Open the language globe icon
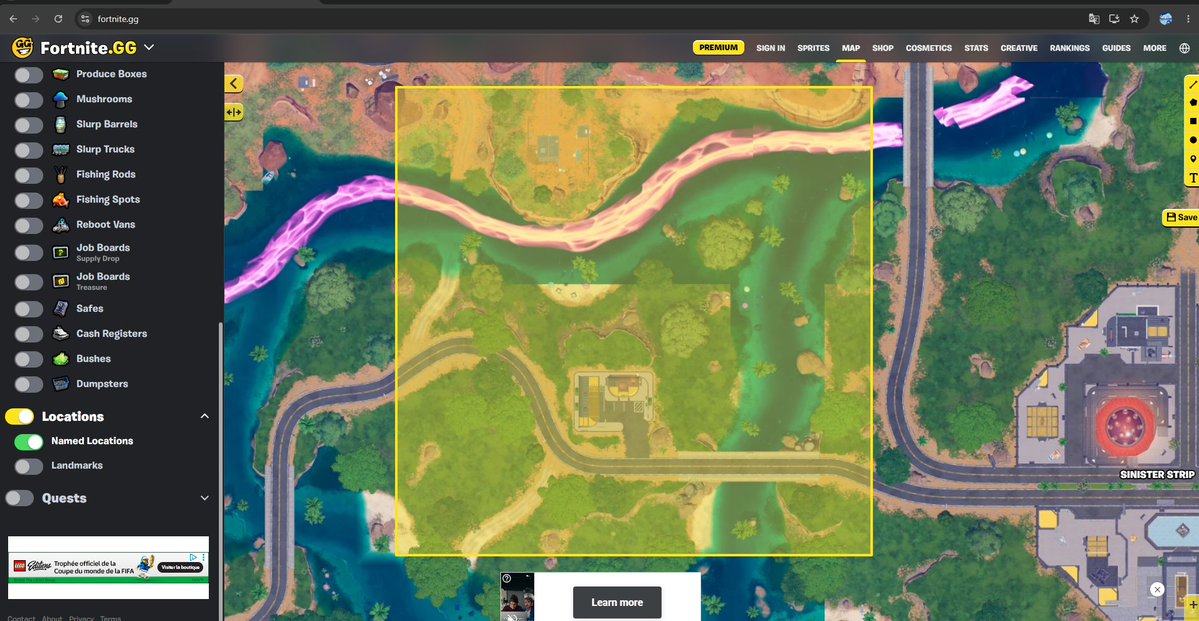Screen dimensions: 1199x621 (x=1184, y=47)
